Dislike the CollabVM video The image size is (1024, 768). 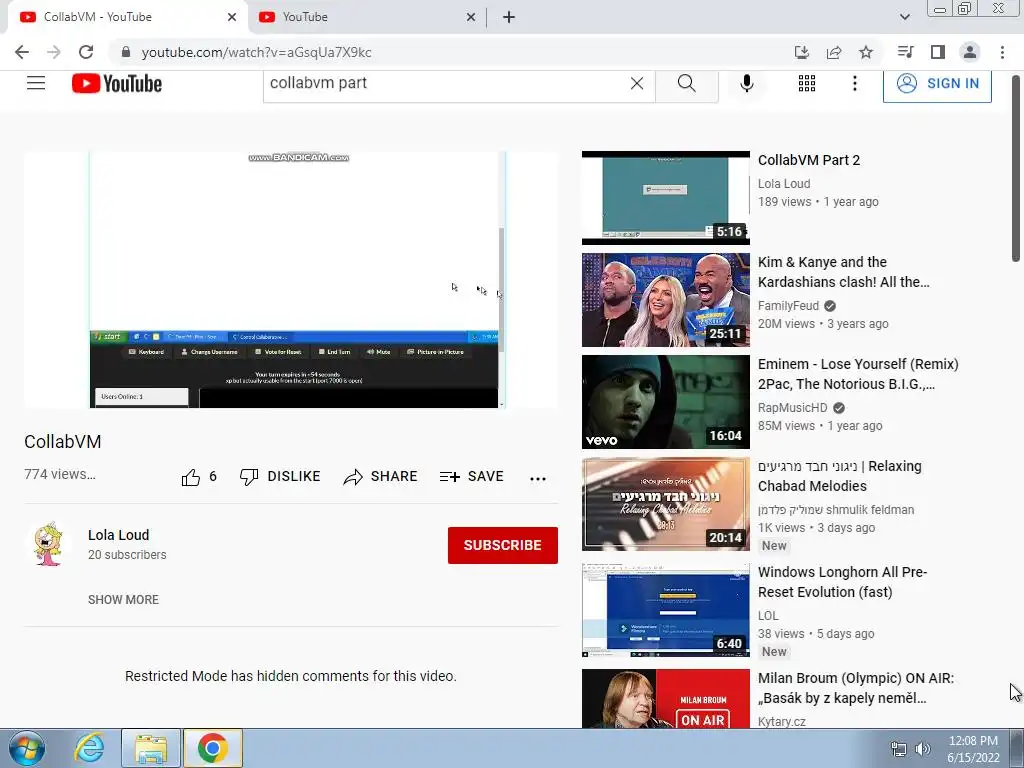coord(280,477)
